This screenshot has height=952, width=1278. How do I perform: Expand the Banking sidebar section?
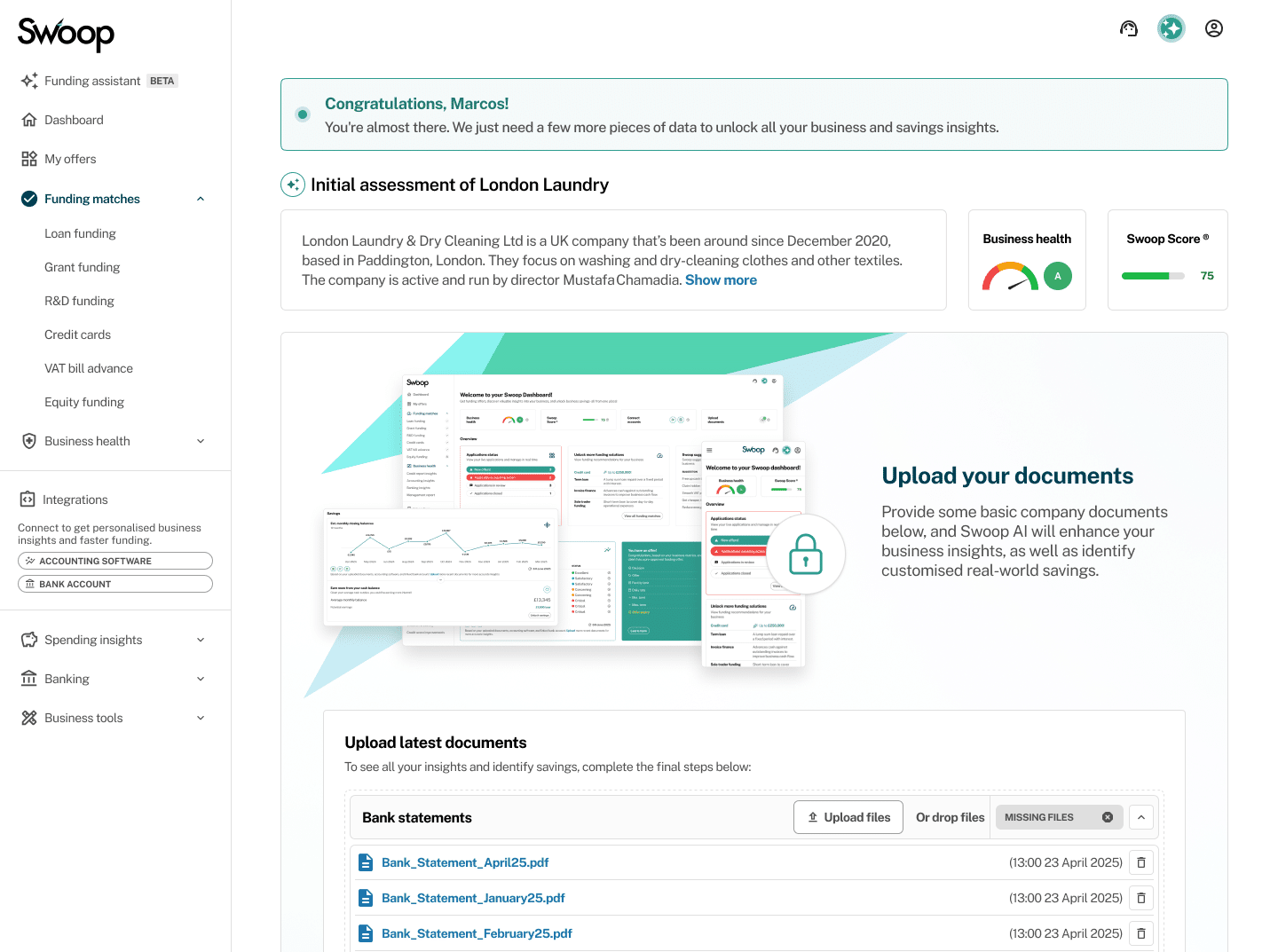click(201, 679)
